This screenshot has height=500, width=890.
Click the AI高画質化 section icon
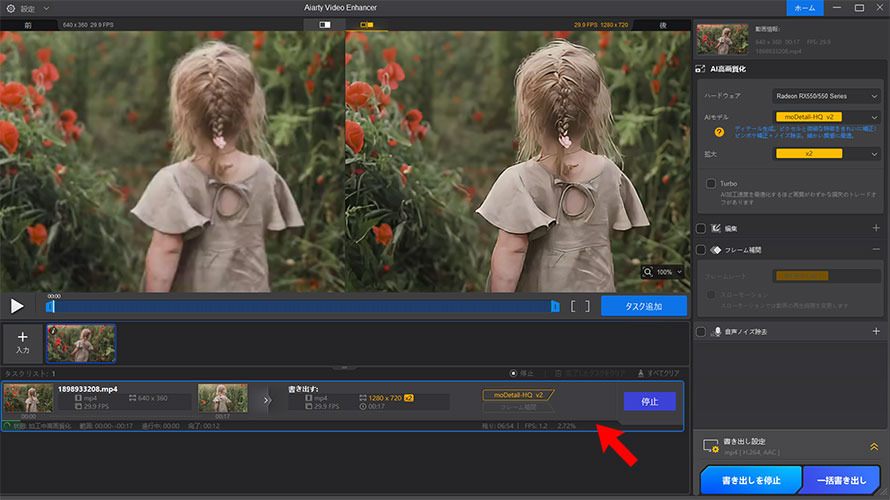[700, 69]
